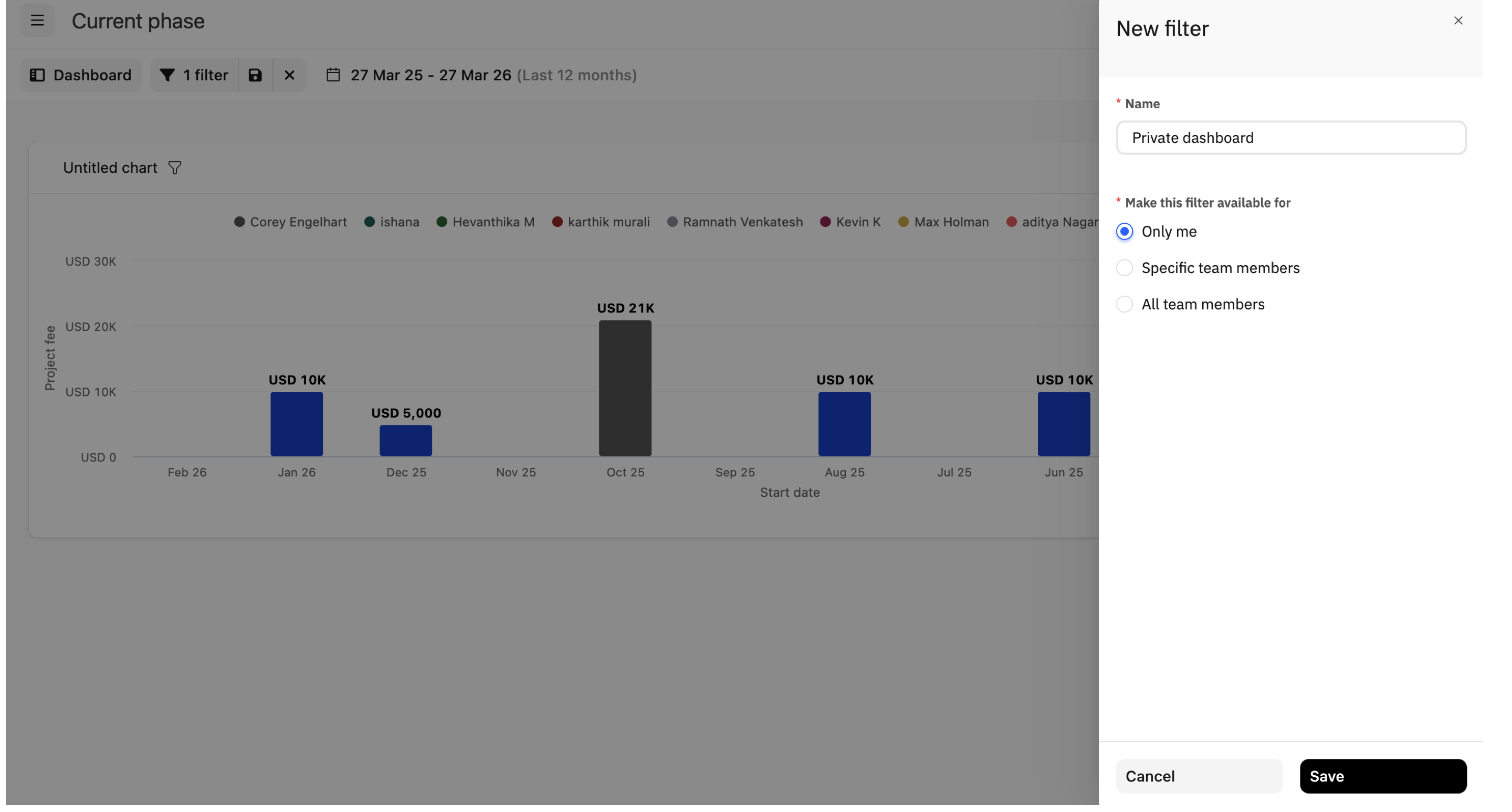Click the Name input field
This screenshot has width=1512, height=812.
click(1290, 138)
